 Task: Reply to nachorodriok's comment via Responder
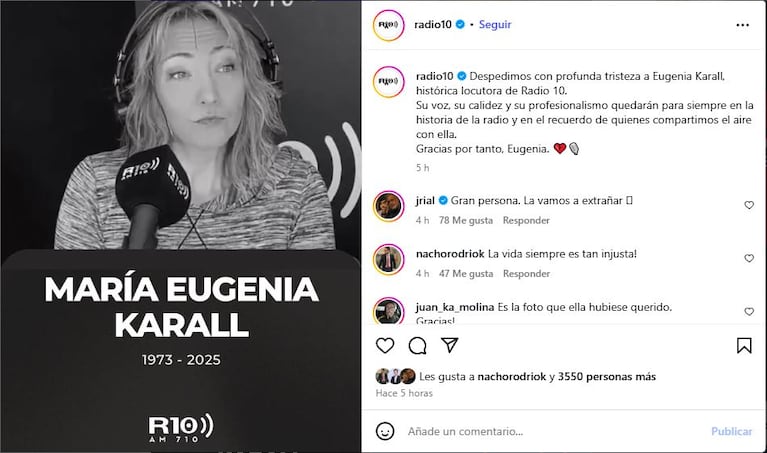(526, 274)
